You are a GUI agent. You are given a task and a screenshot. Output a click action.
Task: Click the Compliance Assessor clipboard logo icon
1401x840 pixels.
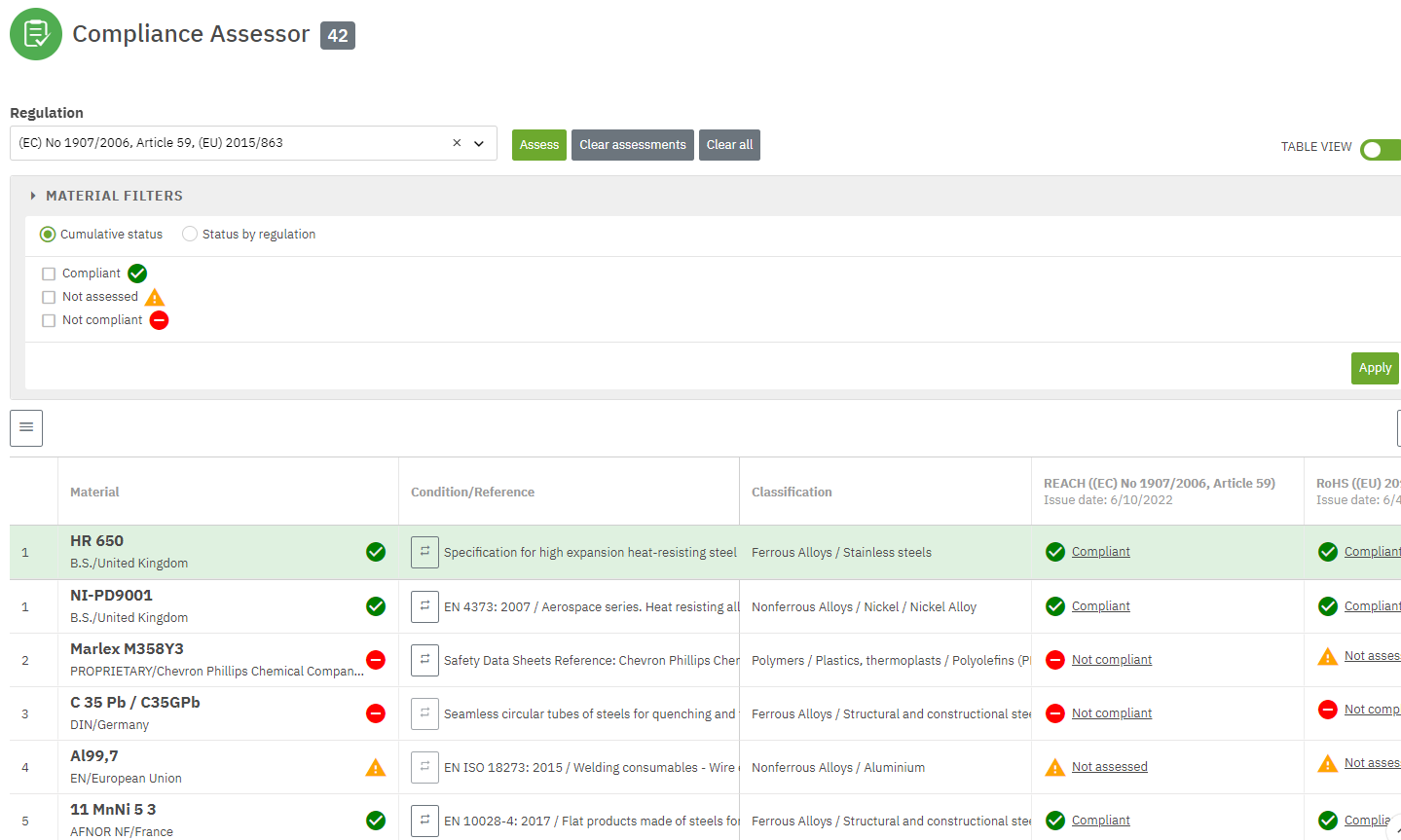tap(36, 34)
